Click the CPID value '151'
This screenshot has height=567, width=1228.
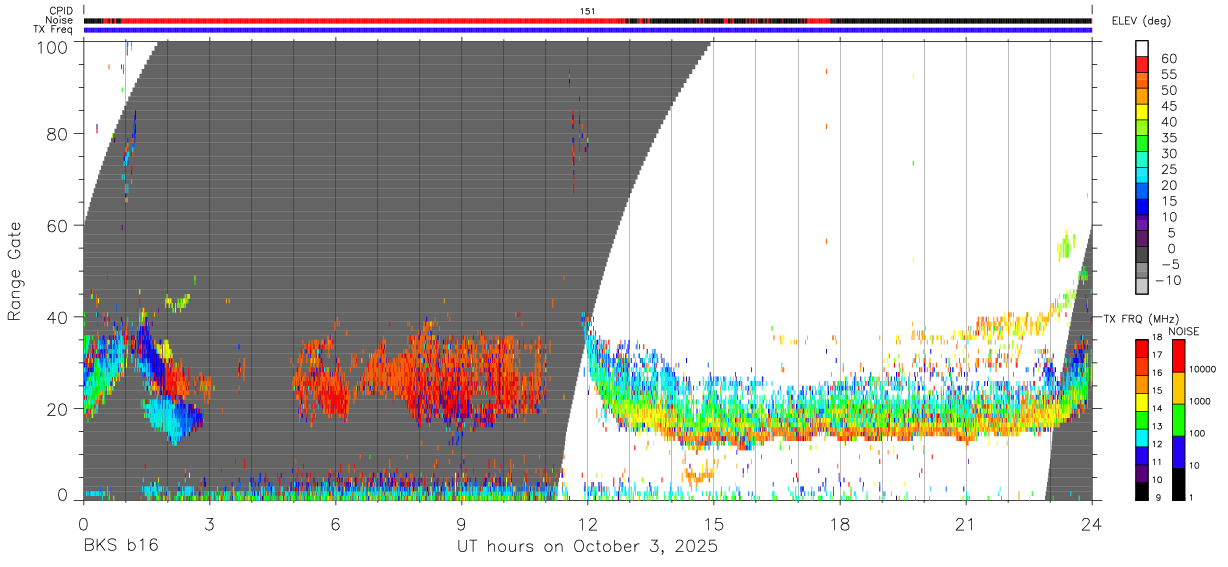tap(588, 11)
